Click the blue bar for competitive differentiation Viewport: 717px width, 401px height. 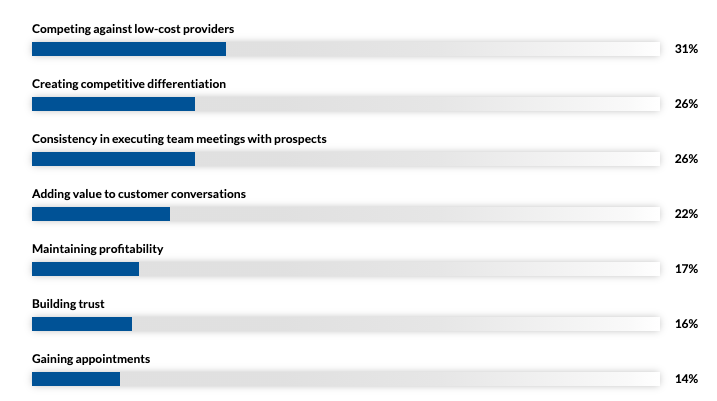pos(113,104)
